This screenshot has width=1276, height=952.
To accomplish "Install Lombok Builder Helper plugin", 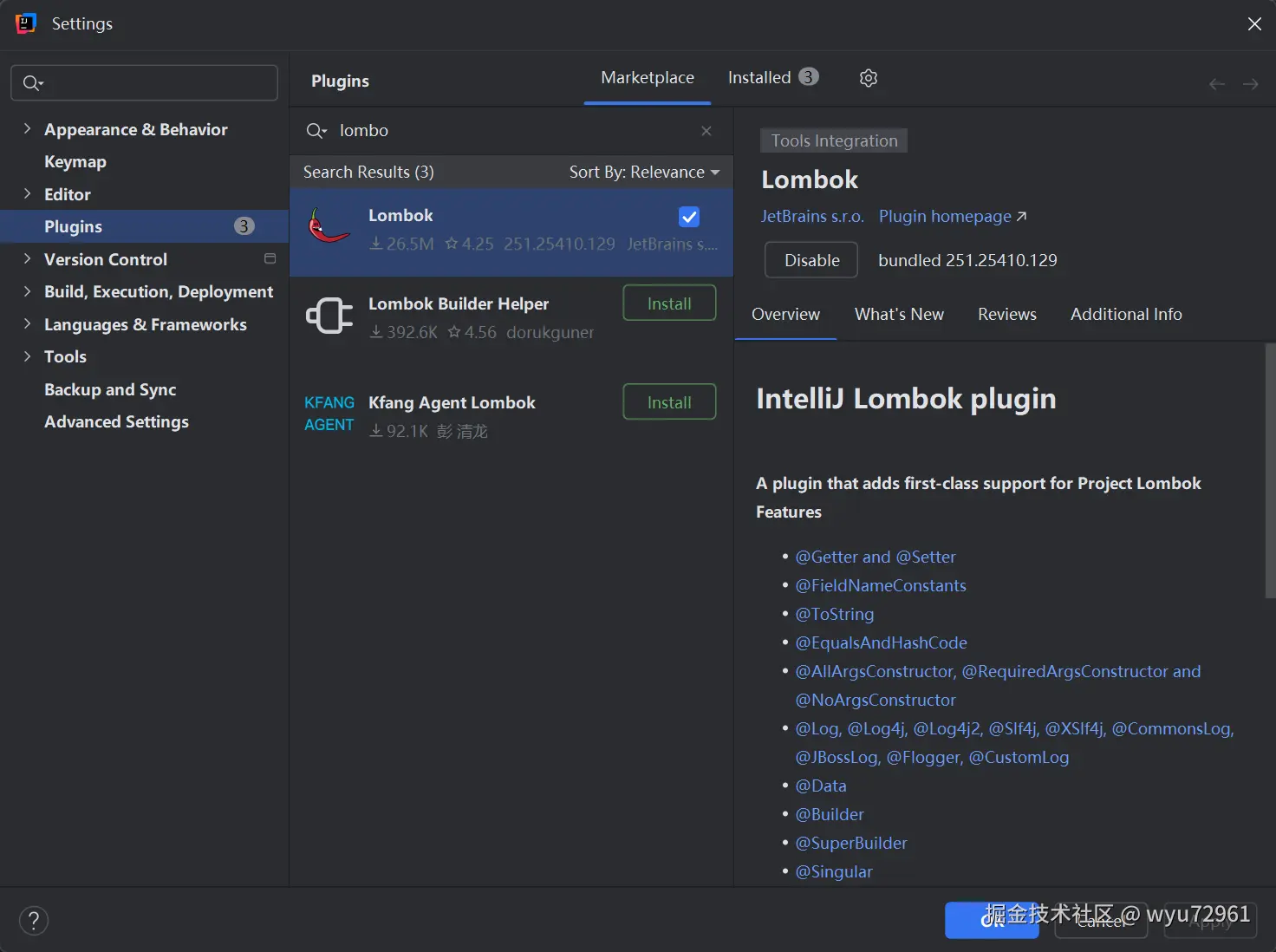I will pyautogui.click(x=669, y=303).
